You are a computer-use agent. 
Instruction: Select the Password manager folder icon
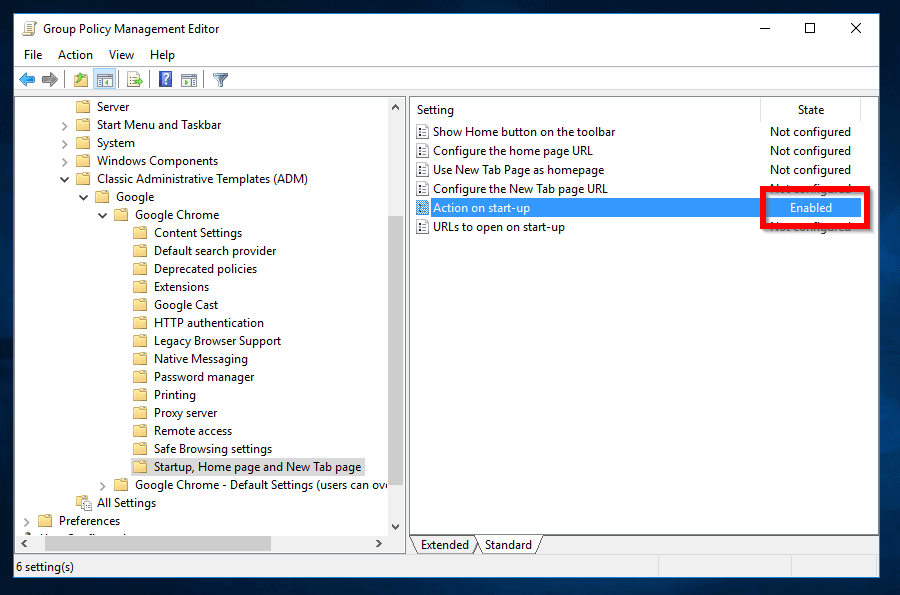click(140, 377)
